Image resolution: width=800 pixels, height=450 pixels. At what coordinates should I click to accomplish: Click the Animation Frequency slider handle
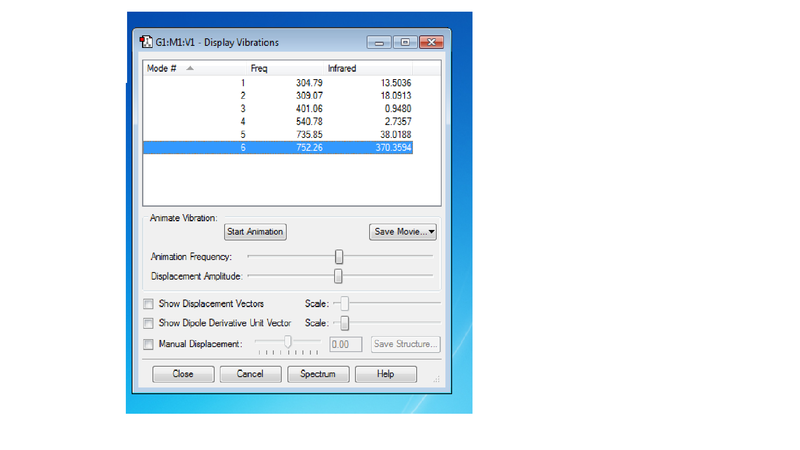pyautogui.click(x=339, y=257)
